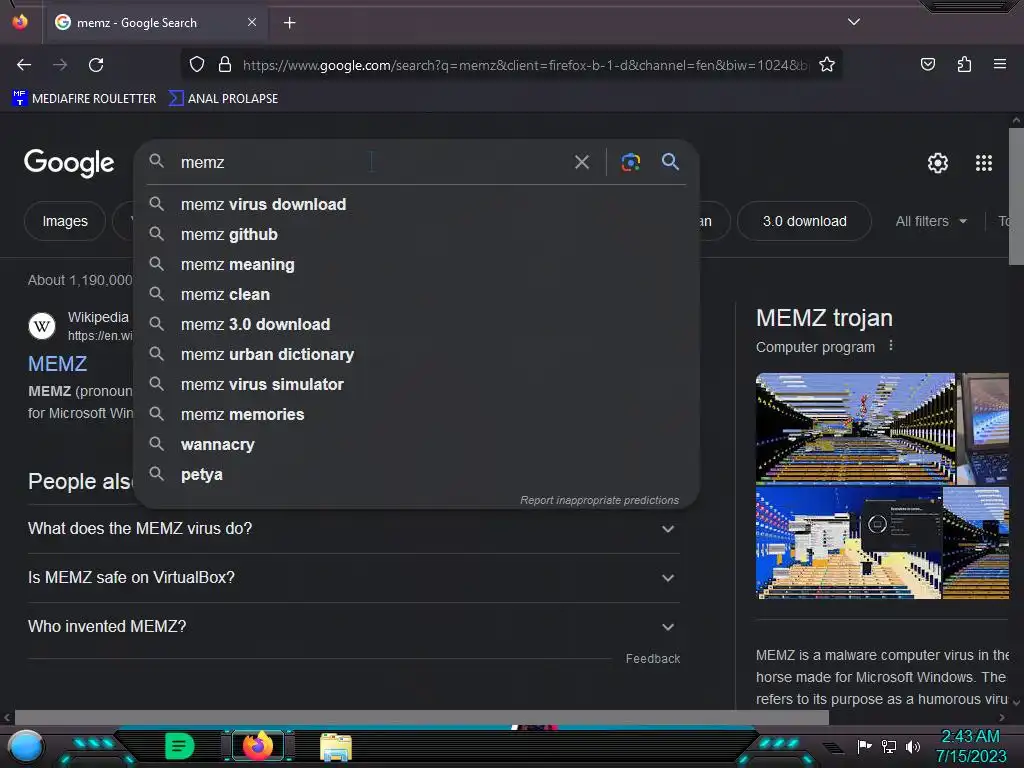Choose suggestion memz memories

pyautogui.click(x=417, y=415)
